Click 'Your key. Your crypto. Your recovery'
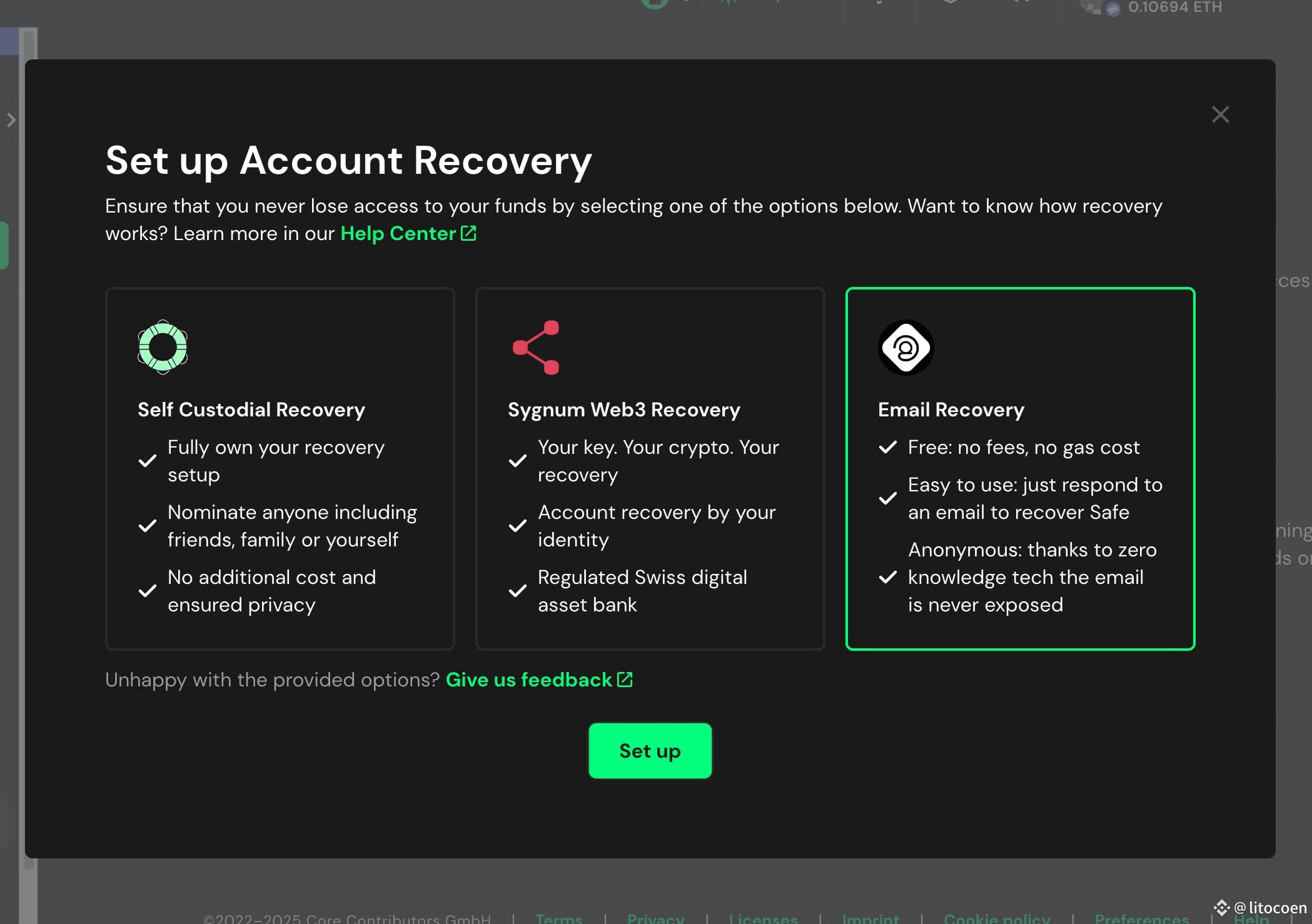Image resolution: width=1312 pixels, height=924 pixels. pos(658,461)
